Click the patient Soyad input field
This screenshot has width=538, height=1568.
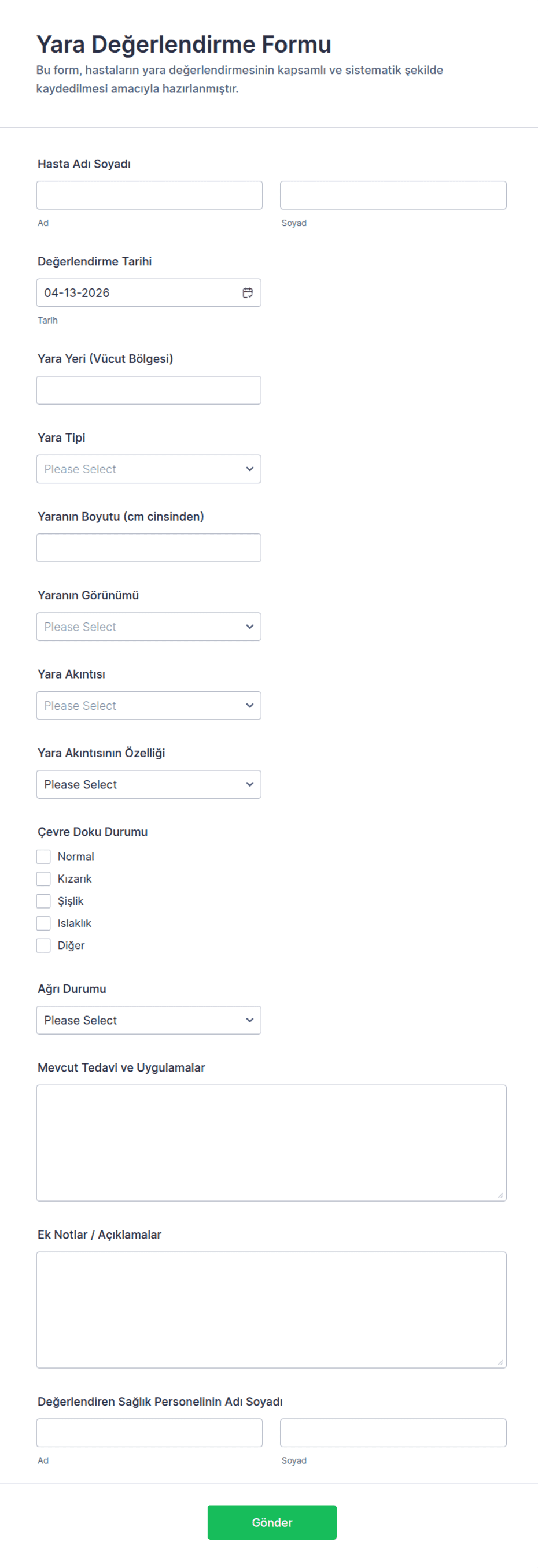(393, 195)
